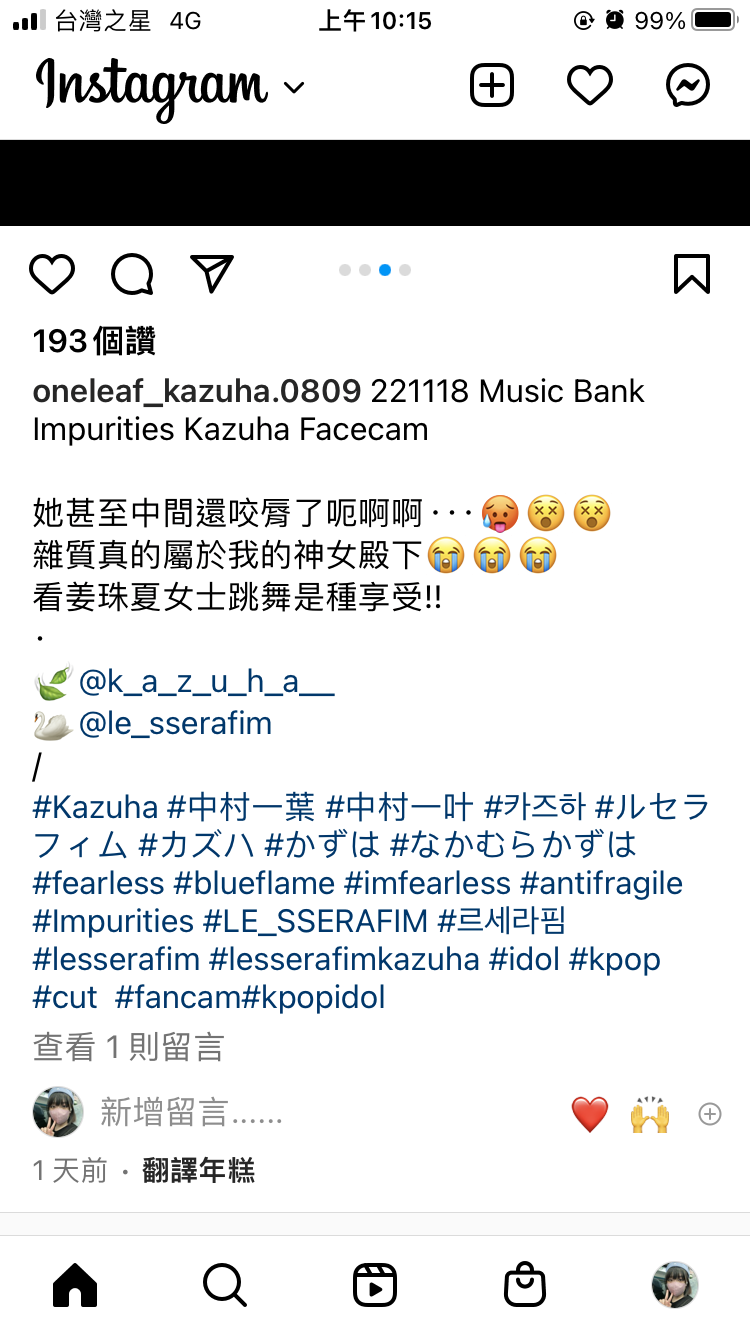Open the Search tab magnifier
The width and height of the screenshot is (750, 1334).
point(225,1285)
